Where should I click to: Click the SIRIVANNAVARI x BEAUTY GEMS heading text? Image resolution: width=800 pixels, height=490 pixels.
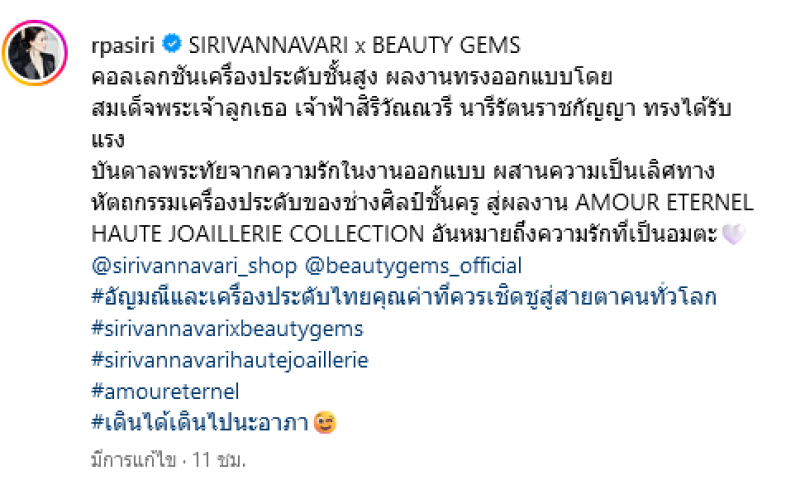[x=355, y=45]
